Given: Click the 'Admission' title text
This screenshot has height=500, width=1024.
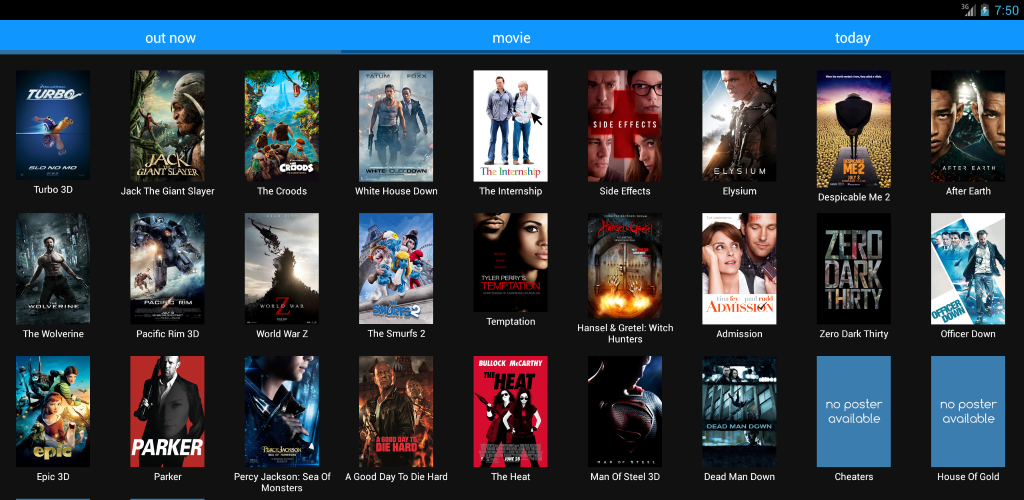Looking at the screenshot, I should [739, 334].
